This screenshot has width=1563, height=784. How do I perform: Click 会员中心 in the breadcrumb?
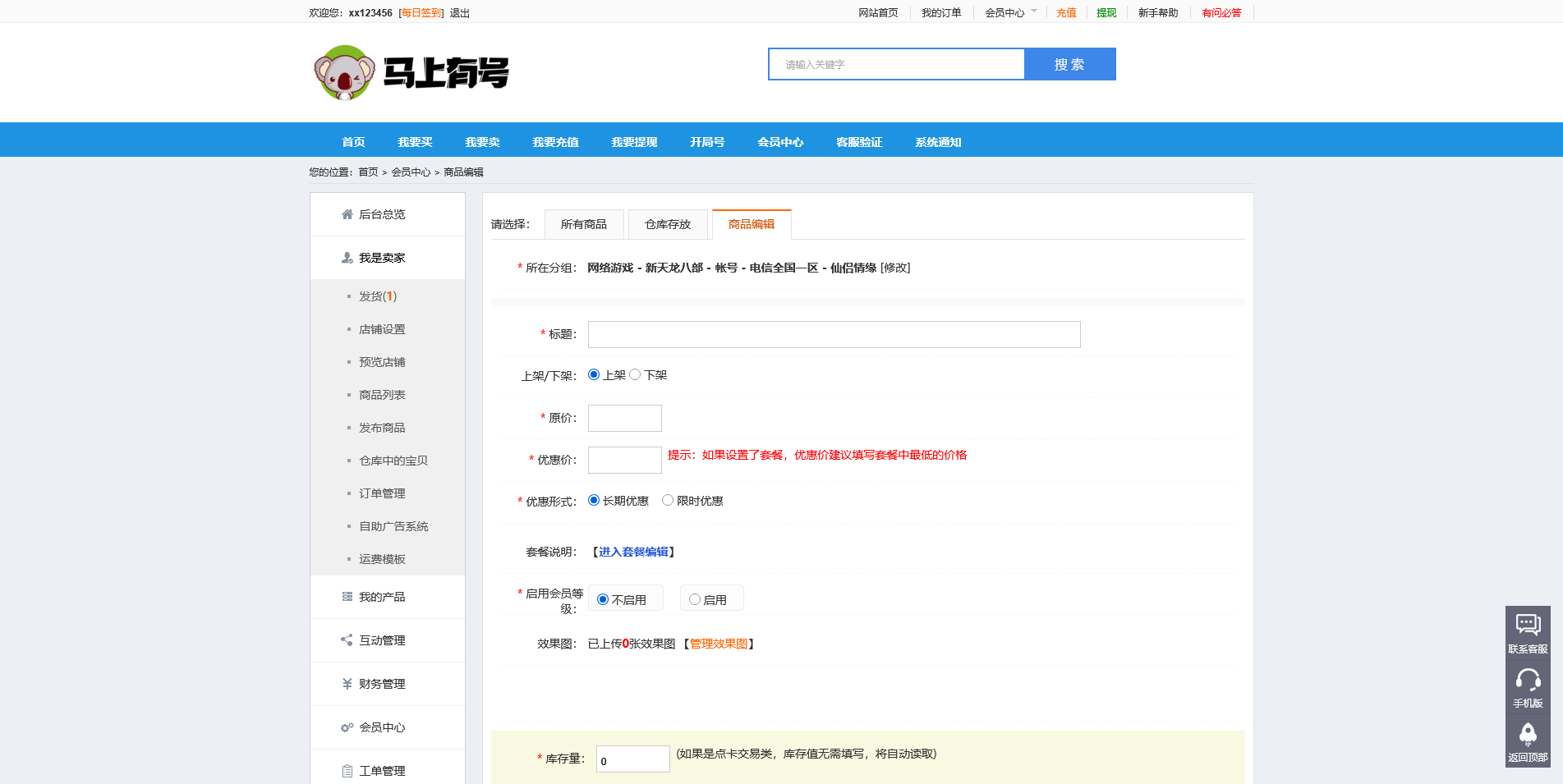pos(411,172)
